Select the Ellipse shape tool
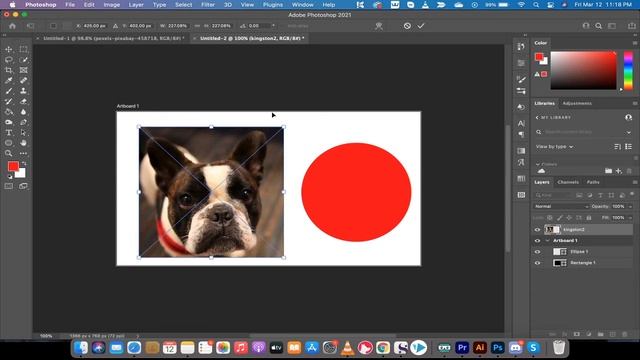The image size is (640, 360). 9,143
